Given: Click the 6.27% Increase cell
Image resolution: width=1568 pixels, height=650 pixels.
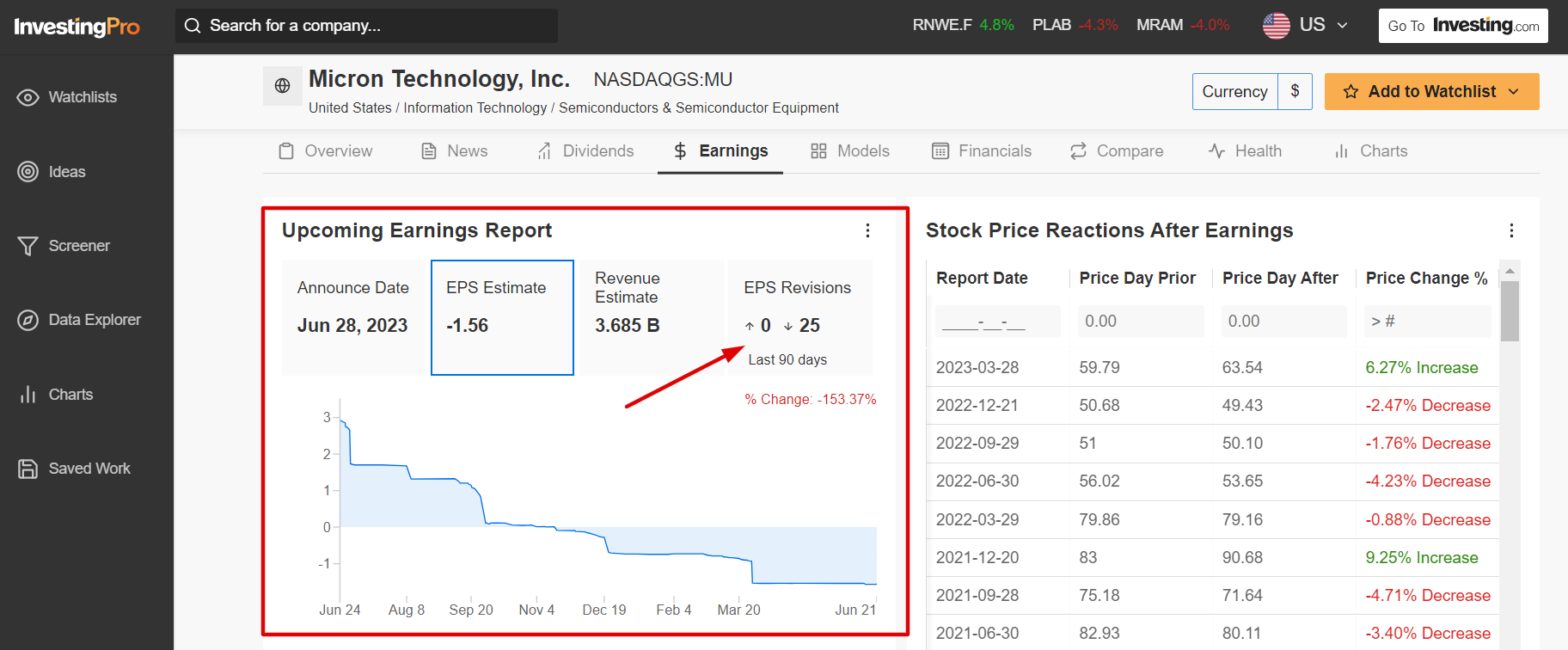Looking at the screenshot, I should tap(1422, 368).
